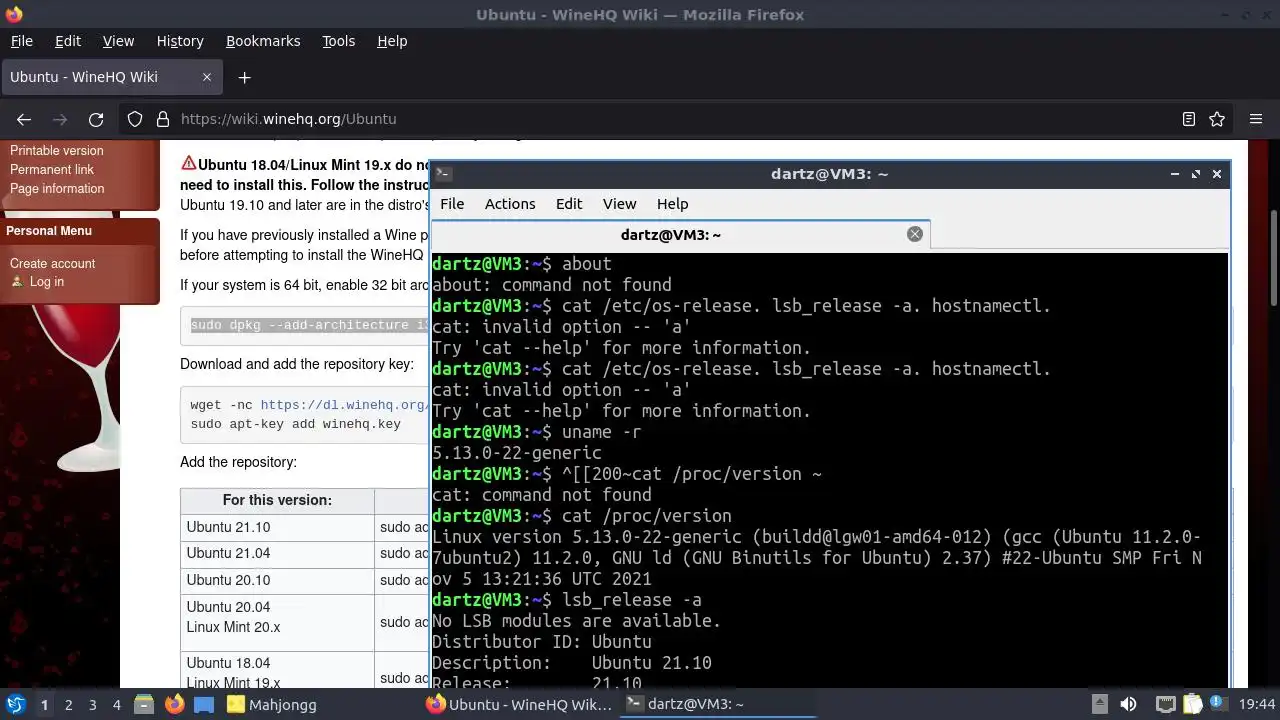The width and height of the screenshot is (1280, 720).
Task: Open the volume control tray icon
Action: pyautogui.click(x=1128, y=704)
